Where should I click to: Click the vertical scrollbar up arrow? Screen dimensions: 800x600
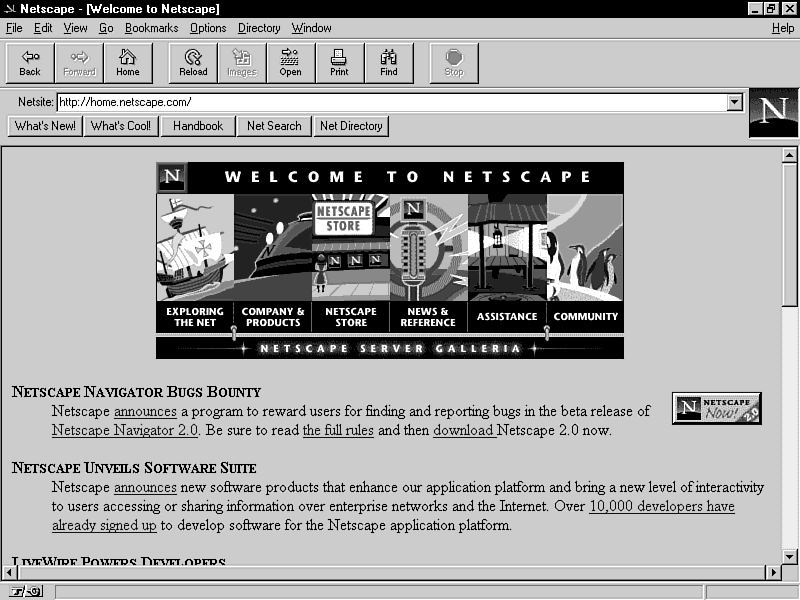click(x=789, y=155)
